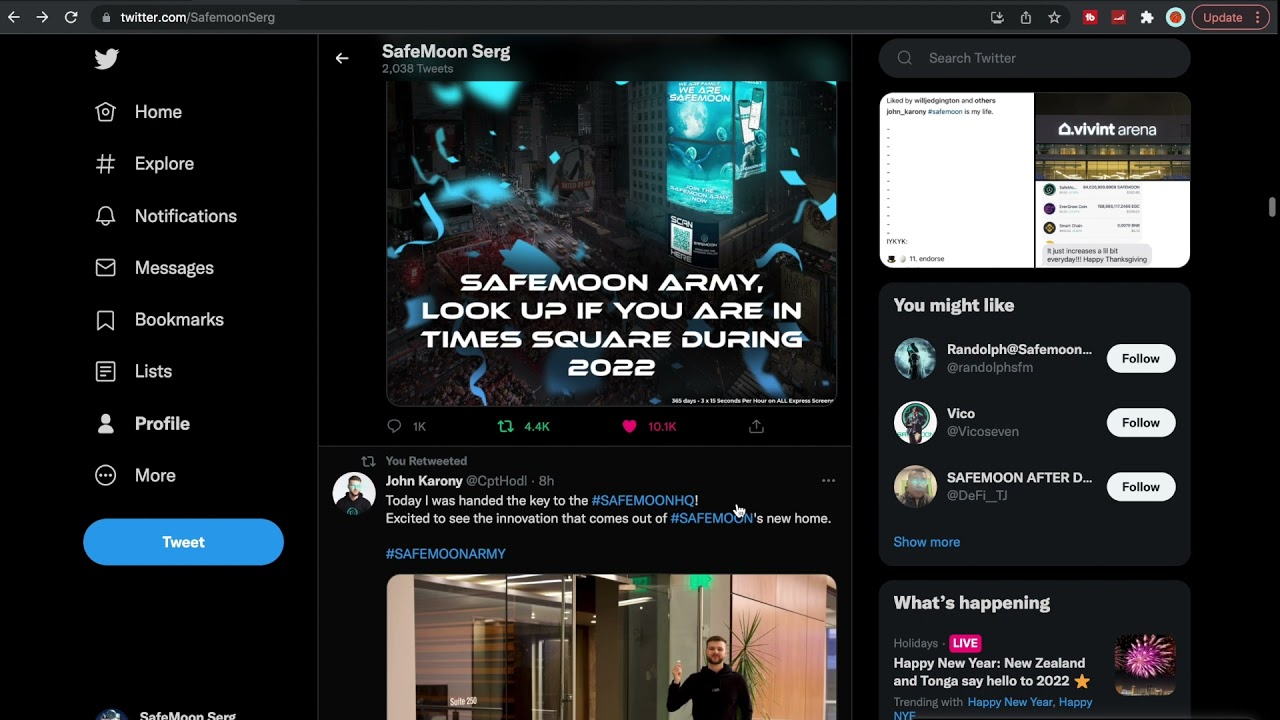The image size is (1280, 720).
Task: Open #SAFEMOON hashtag in John's tweet
Action: point(711,518)
